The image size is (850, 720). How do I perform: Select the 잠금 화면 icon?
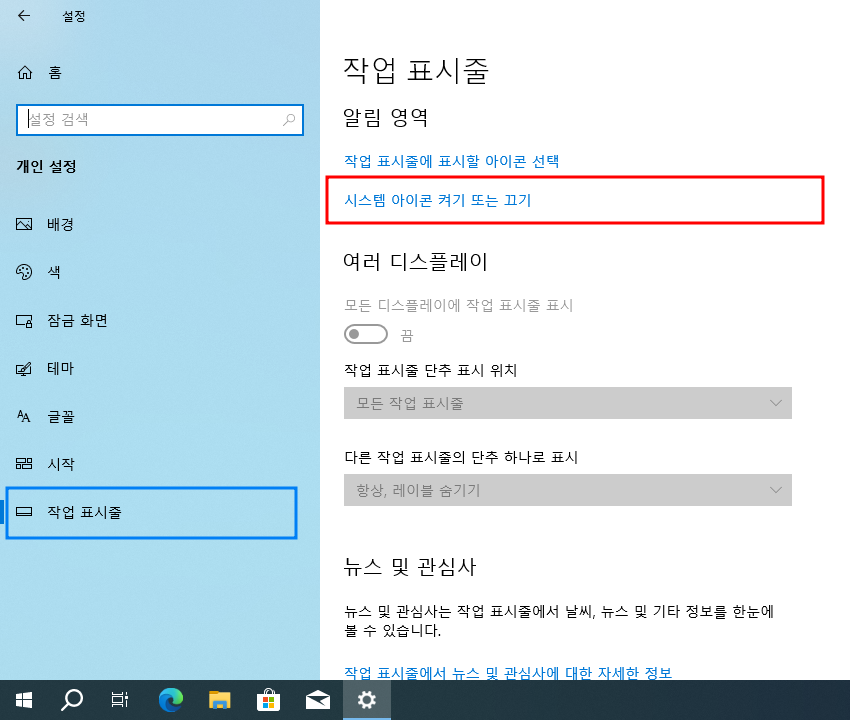click(24, 320)
